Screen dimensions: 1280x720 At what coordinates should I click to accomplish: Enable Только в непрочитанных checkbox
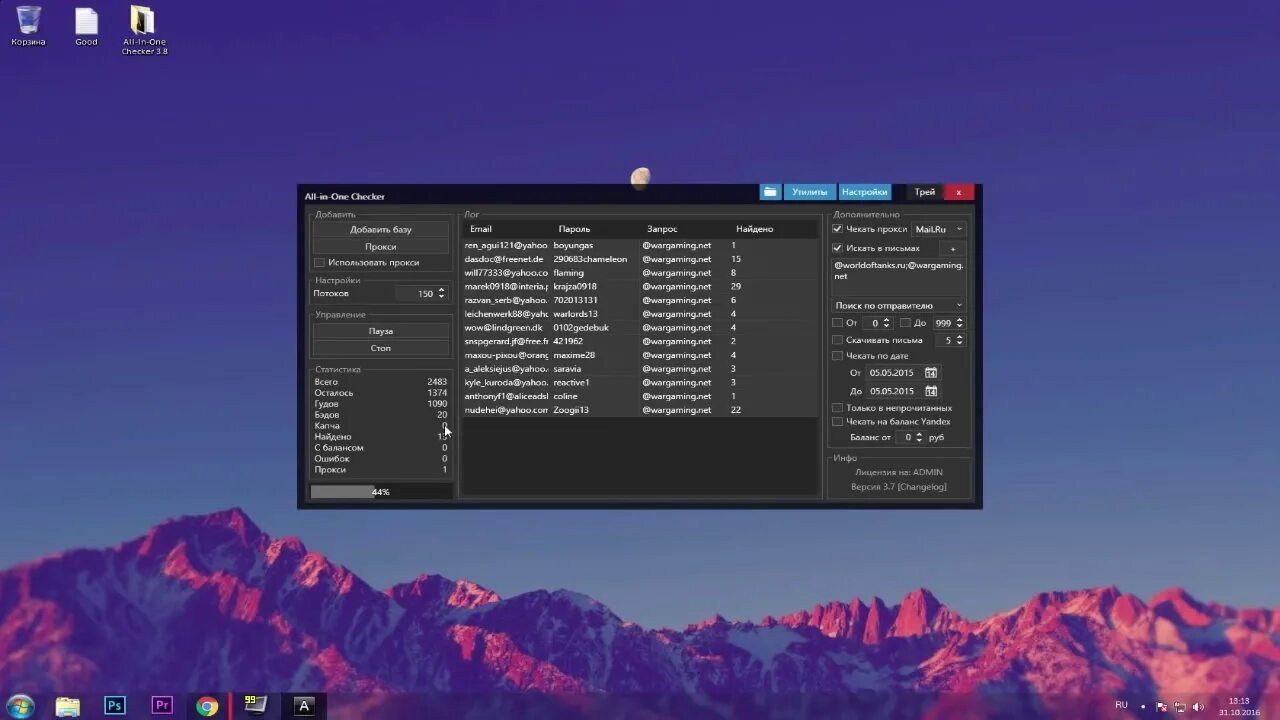837,408
